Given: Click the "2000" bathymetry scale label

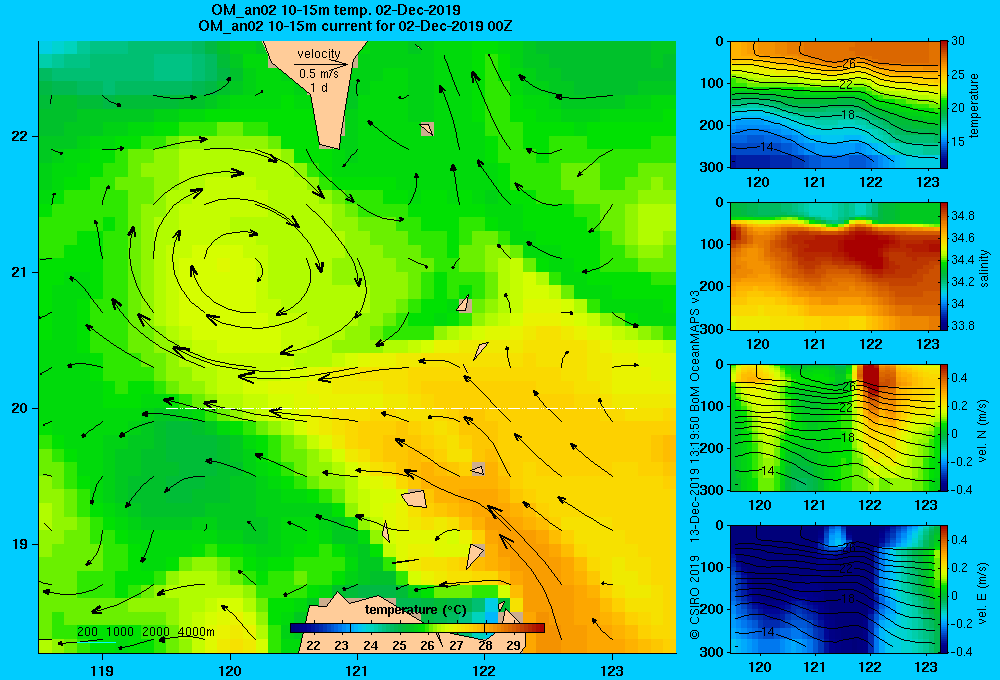Looking at the screenshot, I should (x=156, y=632).
